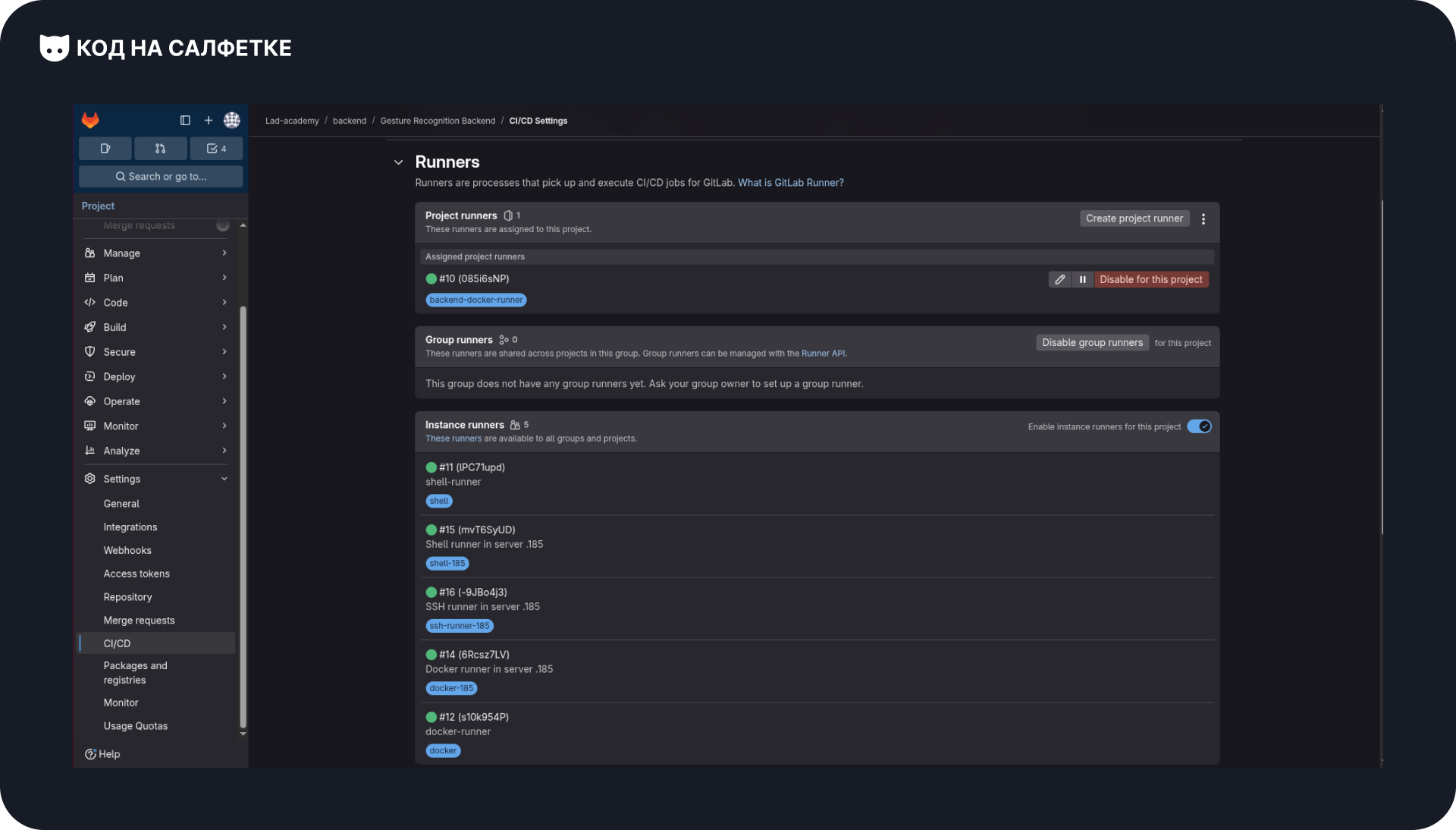The image size is (1456, 830).
Task: Click the plus create-new icon
Action: point(209,121)
